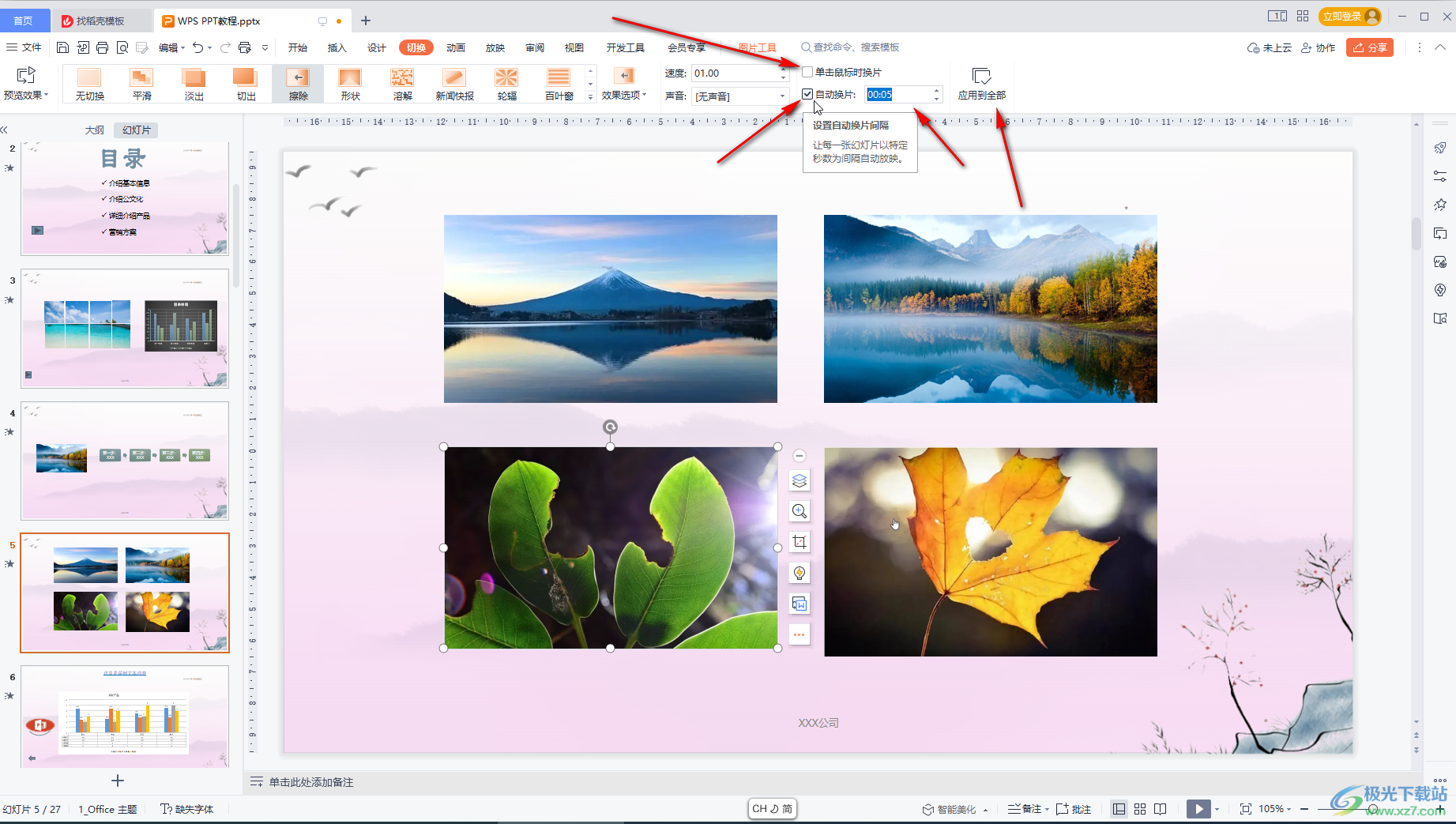Select slide 3 thumbnail
This screenshot has width=1456, height=824.
click(x=125, y=328)
